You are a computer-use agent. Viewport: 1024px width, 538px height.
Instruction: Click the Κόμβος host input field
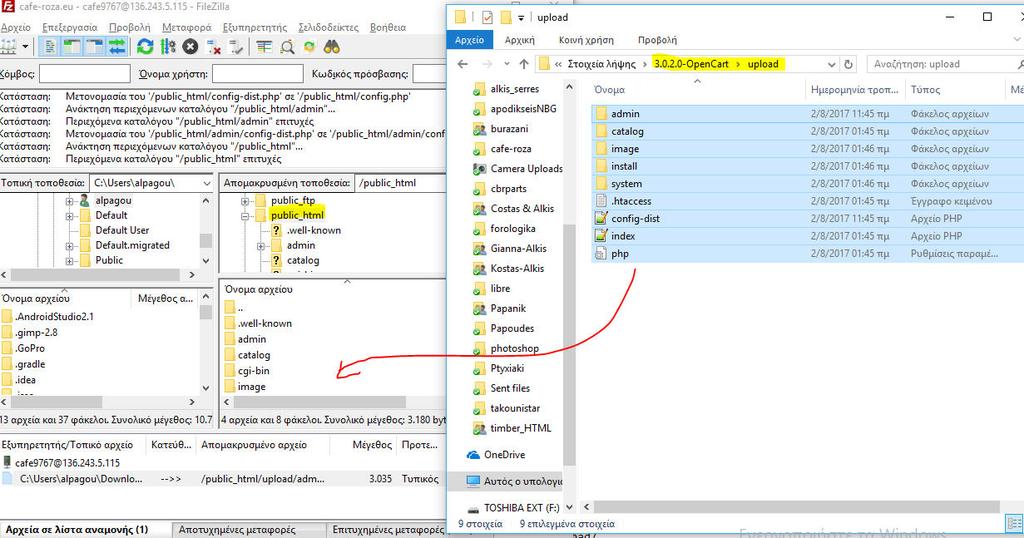point(85,74)
